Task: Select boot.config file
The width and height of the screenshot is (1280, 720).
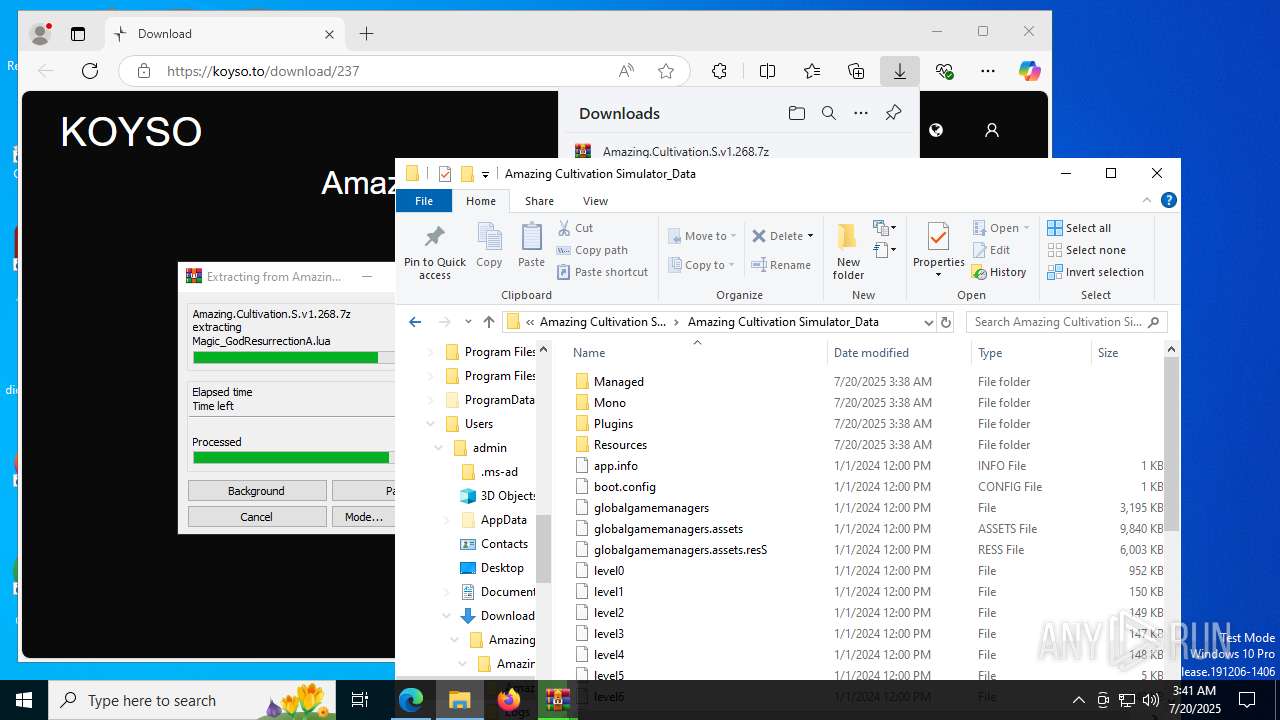Action: 624,487
